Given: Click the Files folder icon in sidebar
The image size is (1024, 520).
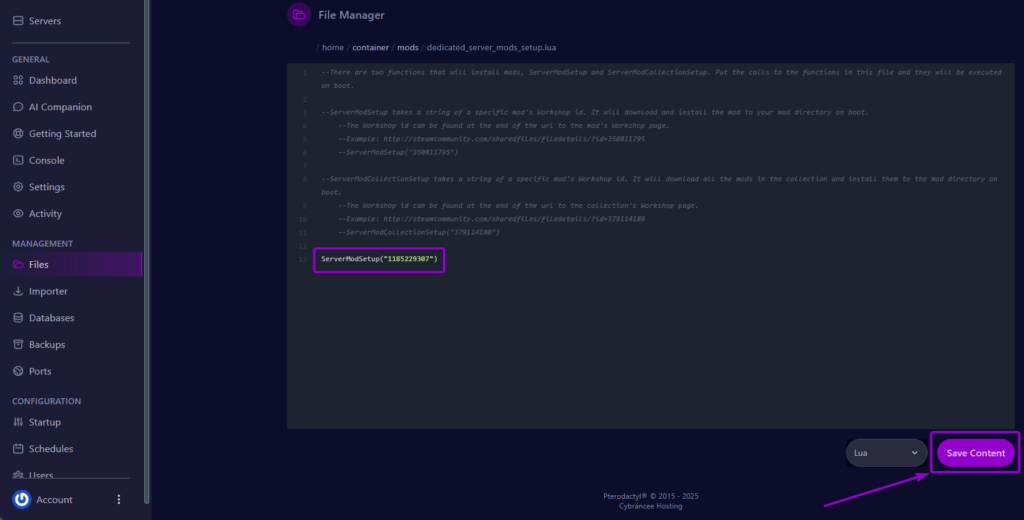Looking at the screenshot, I should (x=18, y=265).
